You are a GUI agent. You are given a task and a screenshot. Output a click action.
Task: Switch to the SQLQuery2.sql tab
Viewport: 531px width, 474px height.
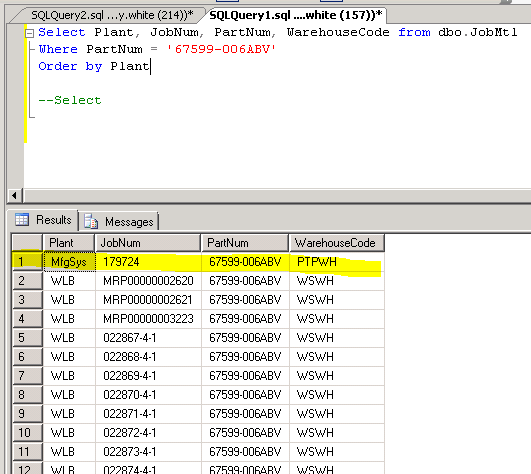pyautogui.click(x=112, y=15)
